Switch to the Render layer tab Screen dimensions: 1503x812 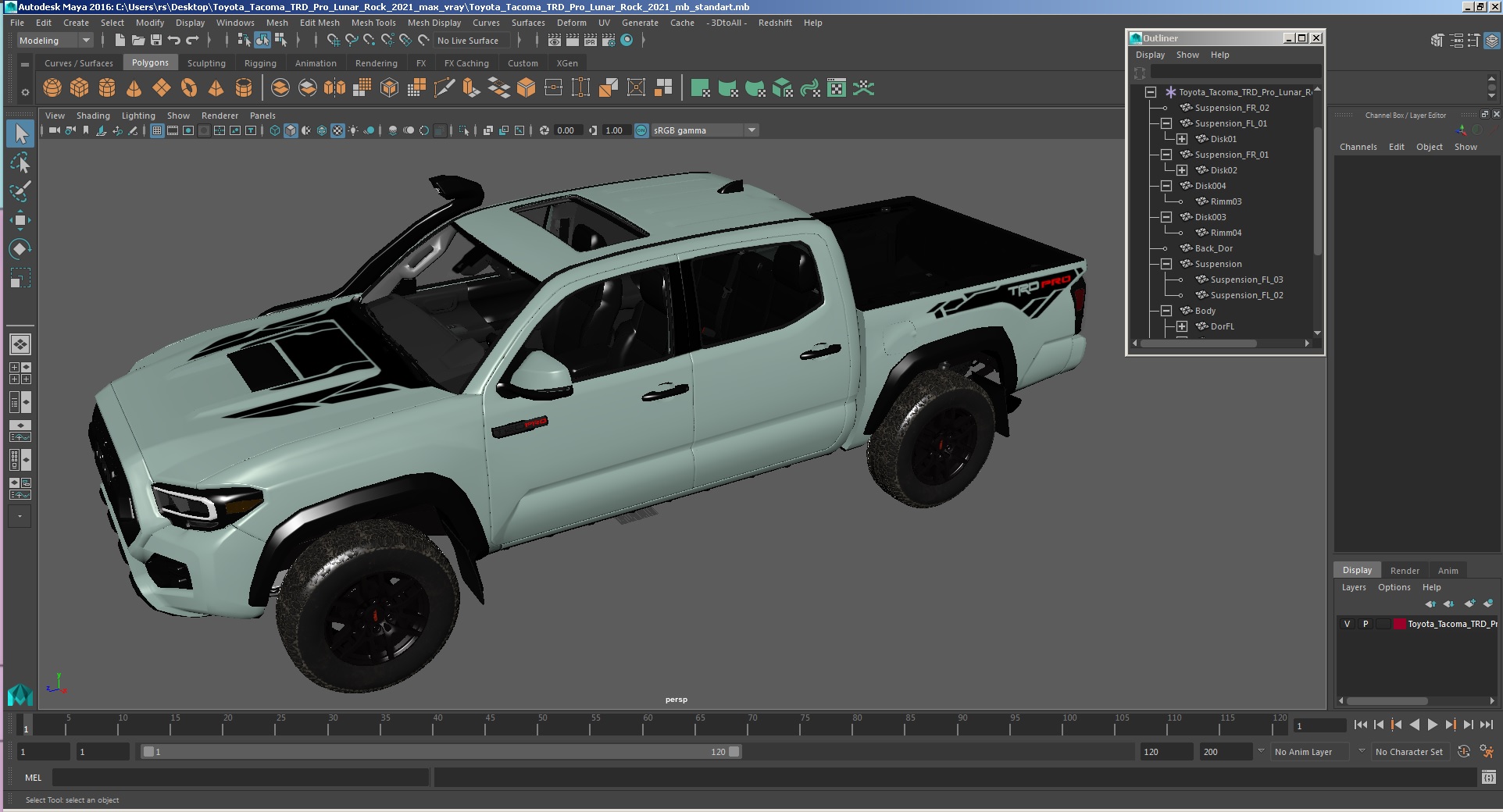tap(1405, 571)
